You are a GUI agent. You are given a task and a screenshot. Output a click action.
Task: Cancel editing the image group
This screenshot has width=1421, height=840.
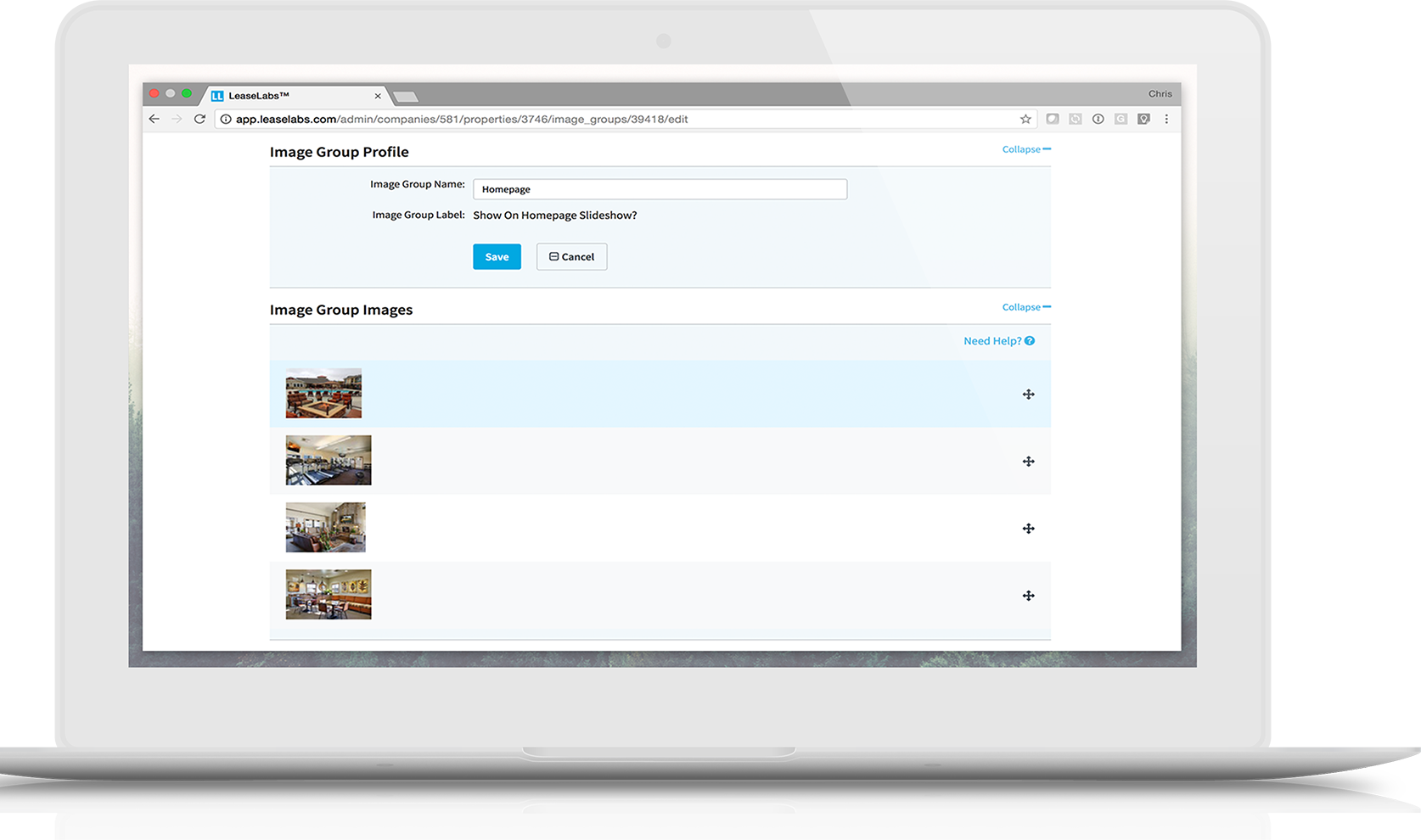pyautogui.click(x=571, y=256)
